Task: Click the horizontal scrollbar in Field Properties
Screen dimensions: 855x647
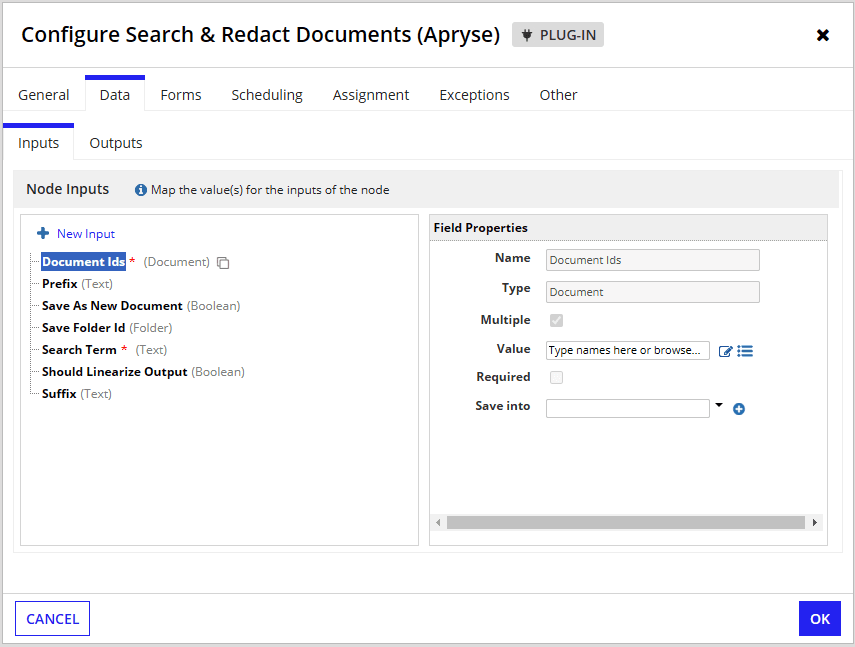Action: point(625,522)
